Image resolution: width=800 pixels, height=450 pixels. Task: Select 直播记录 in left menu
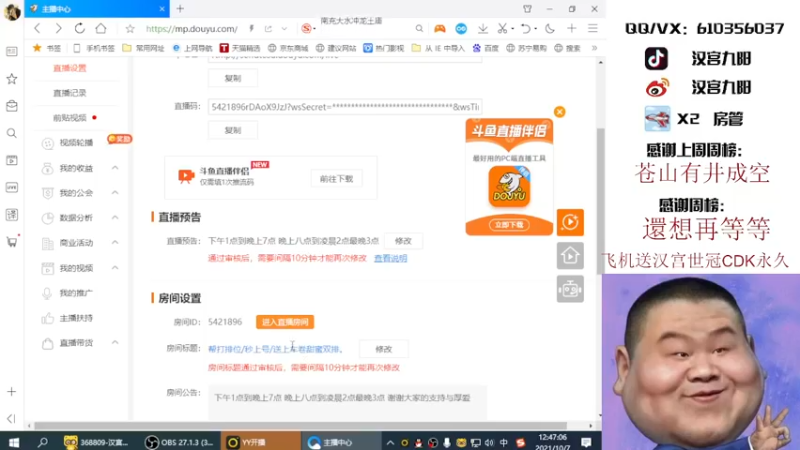70,93
